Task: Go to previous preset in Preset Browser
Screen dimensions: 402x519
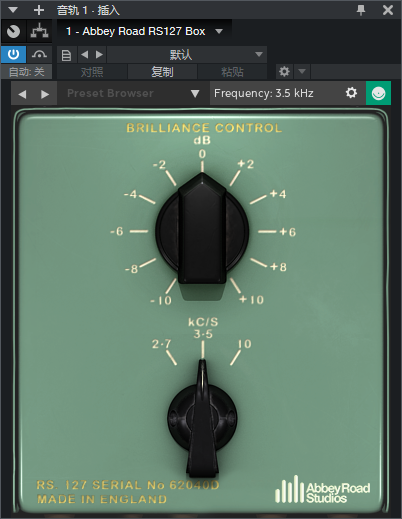Action: [x=22, y=94]
